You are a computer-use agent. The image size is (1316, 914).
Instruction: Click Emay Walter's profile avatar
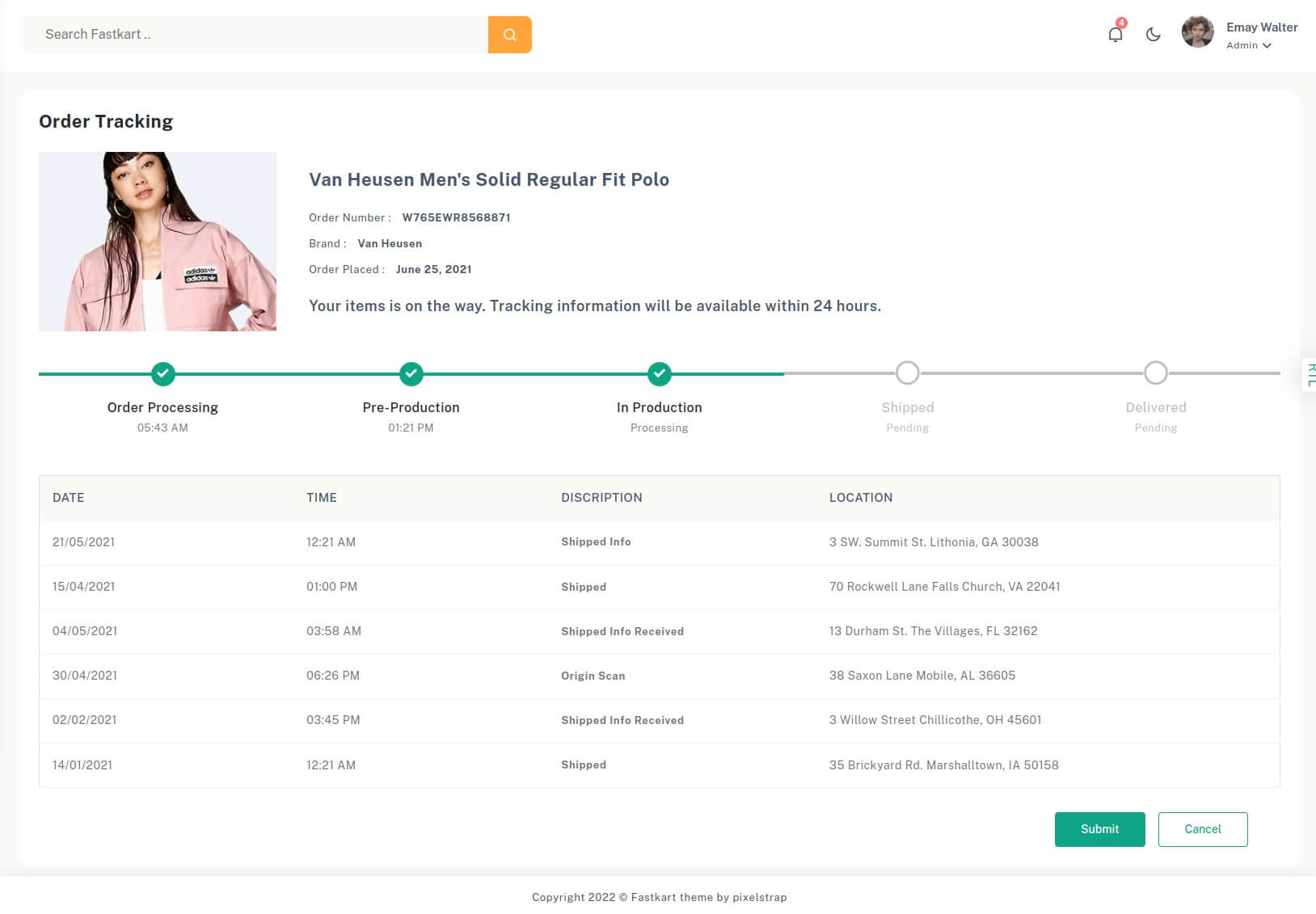pyautogui.click(x=1197, y=33)
